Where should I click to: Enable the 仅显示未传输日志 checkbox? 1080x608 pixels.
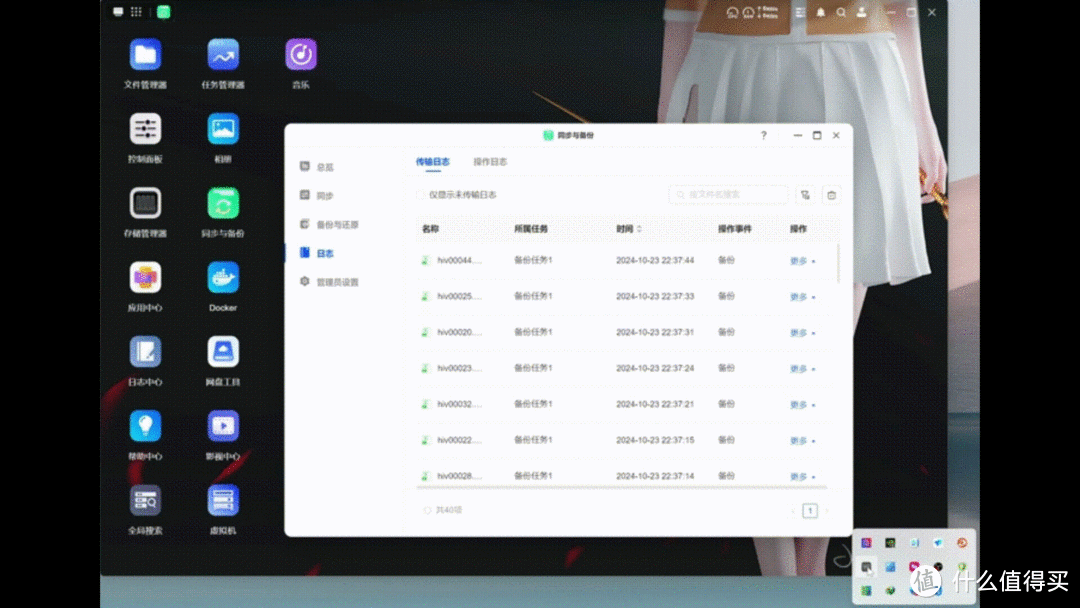point(421,195)
